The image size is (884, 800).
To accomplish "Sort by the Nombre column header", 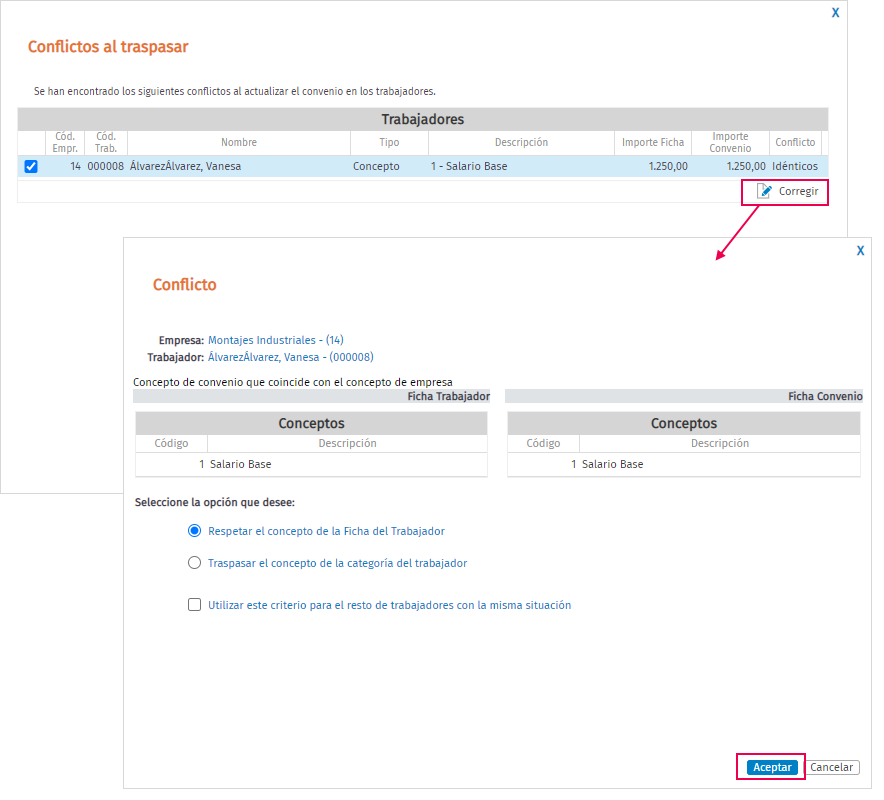I will [x=239, y=143].
